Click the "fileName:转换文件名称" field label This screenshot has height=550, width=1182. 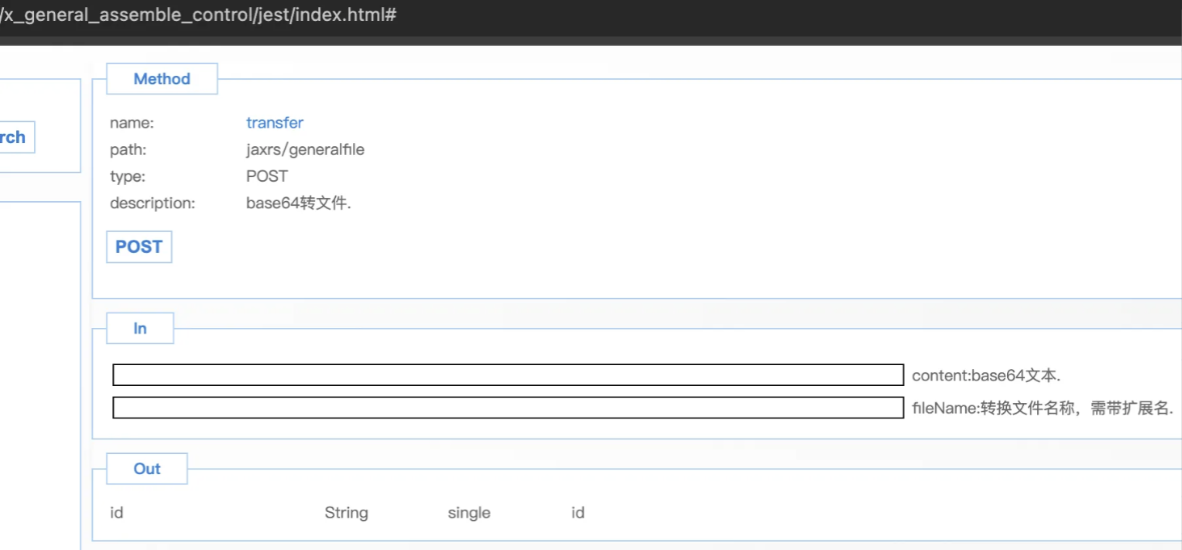1042,408
